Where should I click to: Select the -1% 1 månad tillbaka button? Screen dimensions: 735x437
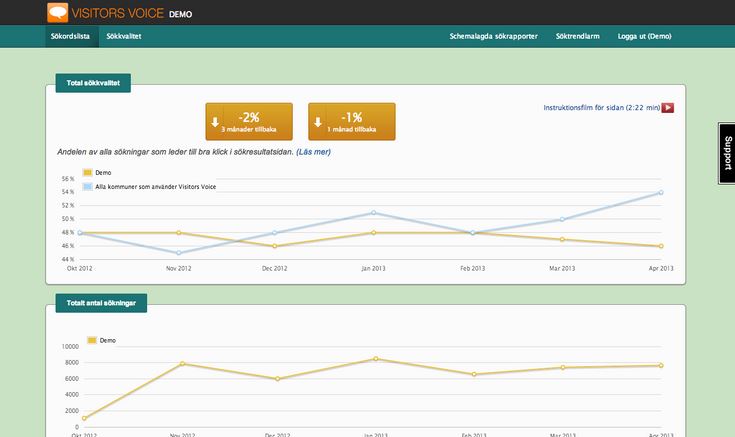coord(351,122)
